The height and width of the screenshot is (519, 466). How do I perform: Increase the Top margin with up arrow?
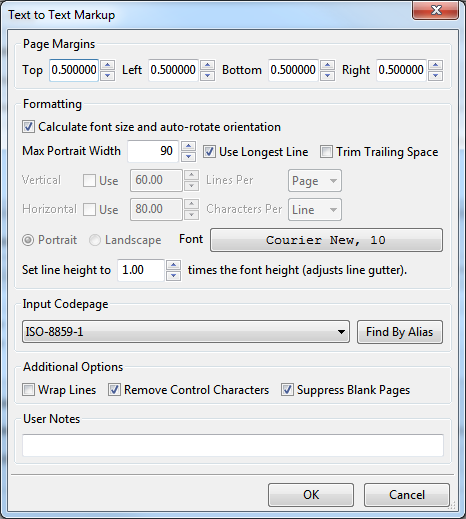tap(107, 65)
